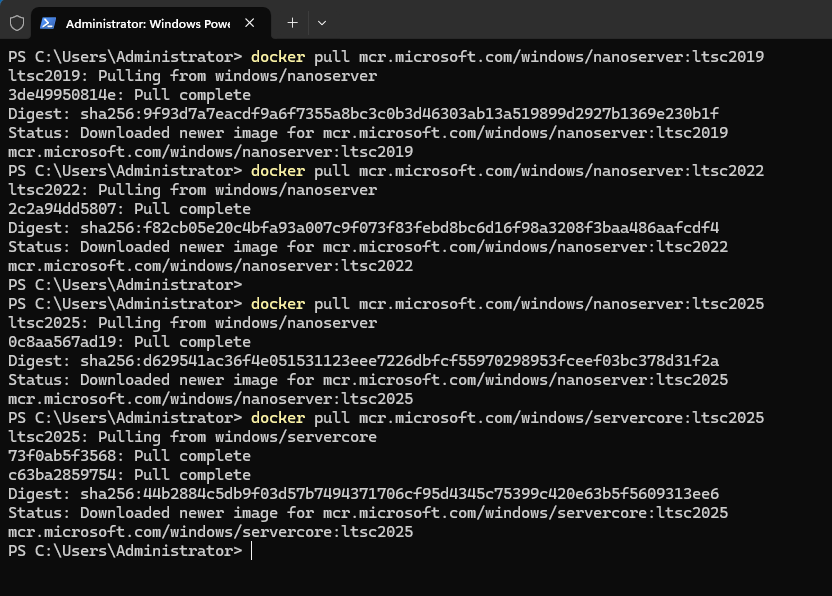The width and height of the screenshot is (832, 596).
Task: Click the administrator shield icon
Action: click(16, 22)
